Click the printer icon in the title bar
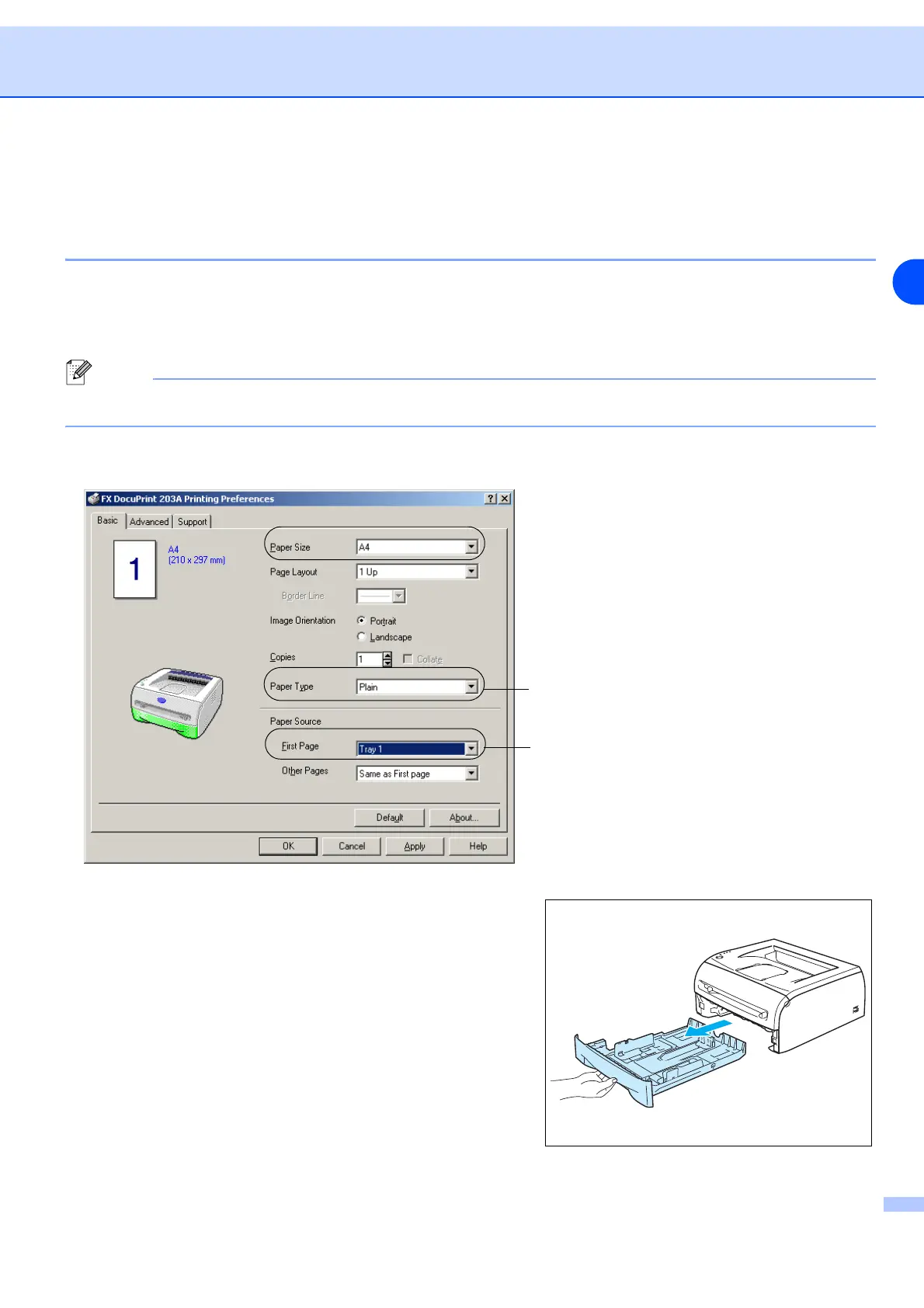Viewport: 924px width, 1308px height. click(93, 499)
